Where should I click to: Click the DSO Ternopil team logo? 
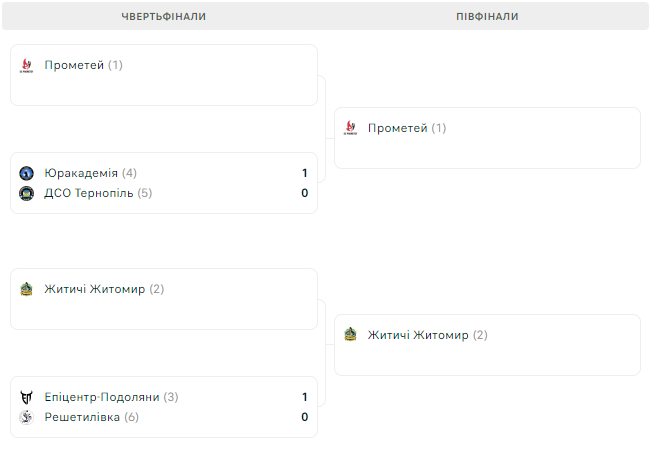coord(27,193)
